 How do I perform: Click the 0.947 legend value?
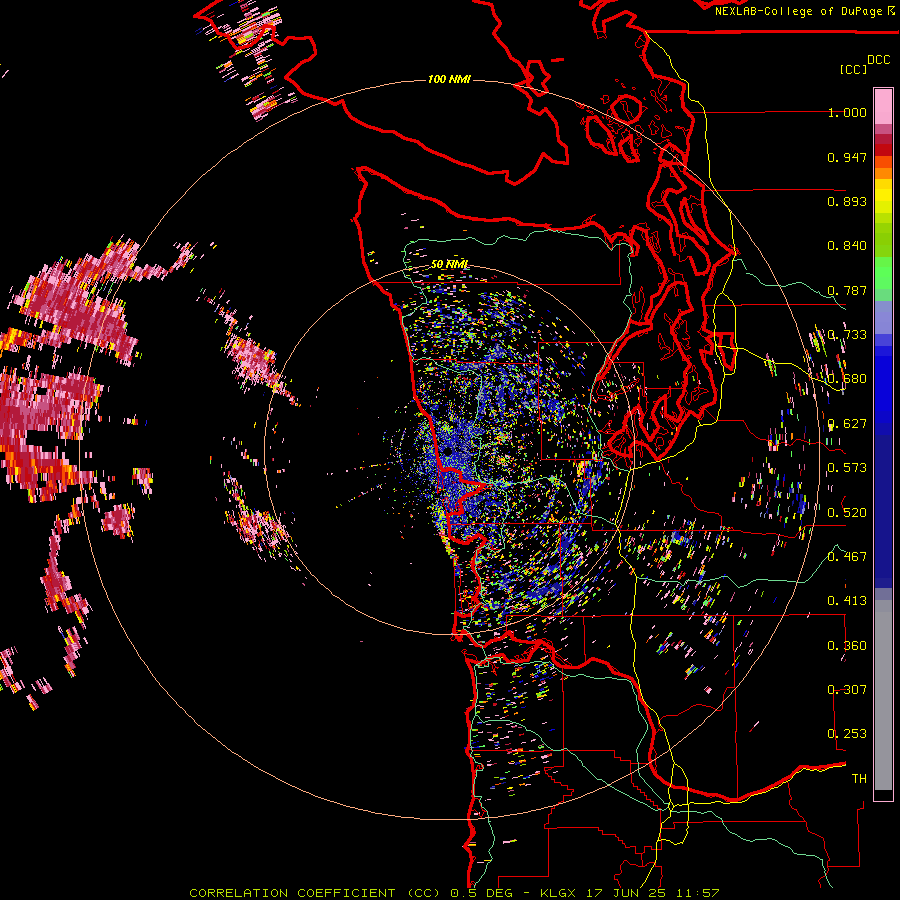click(x=847, y=157)
